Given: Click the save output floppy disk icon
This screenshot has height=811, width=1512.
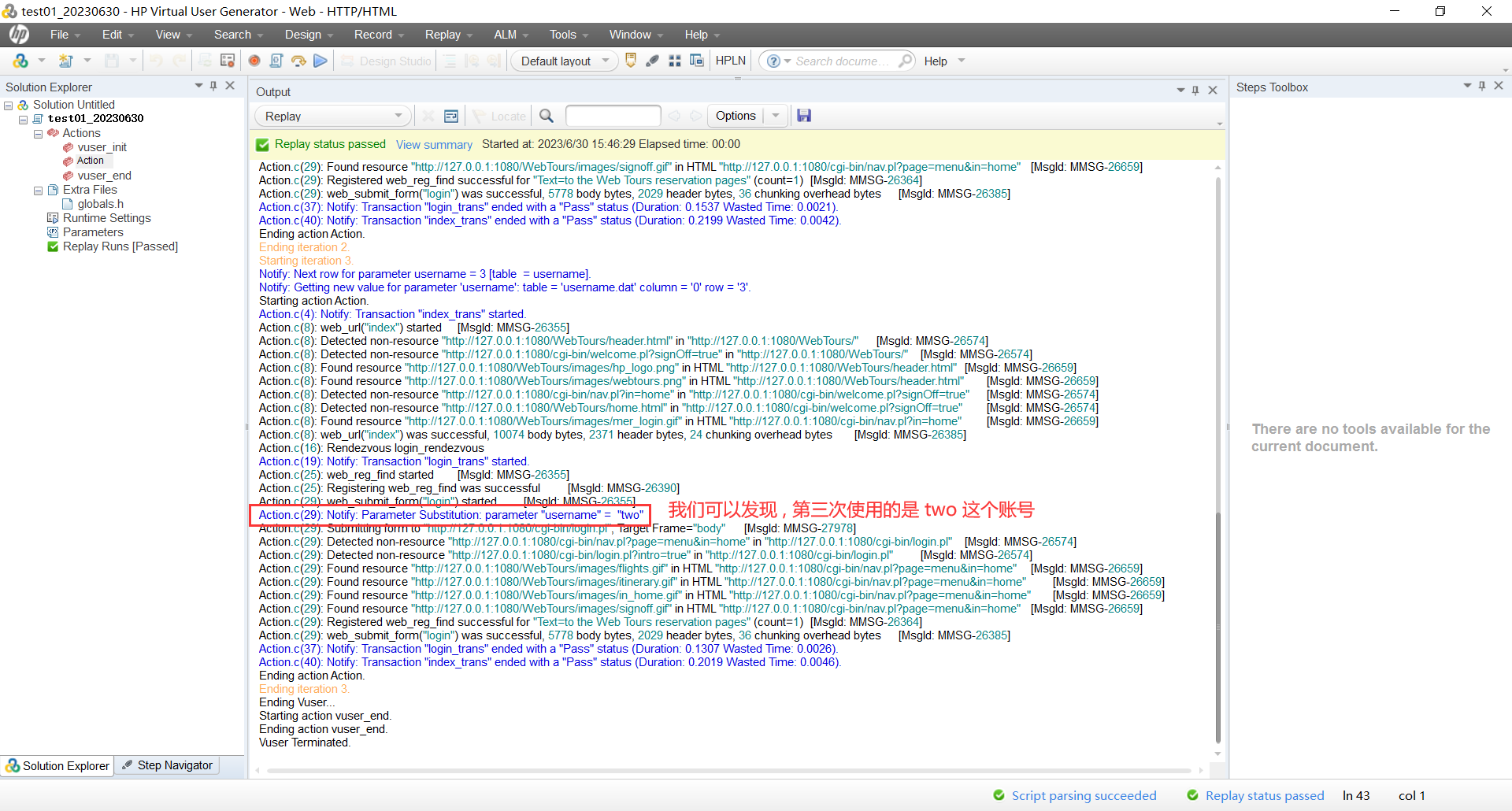Looking at the screenshot, I should click(804, 116).
